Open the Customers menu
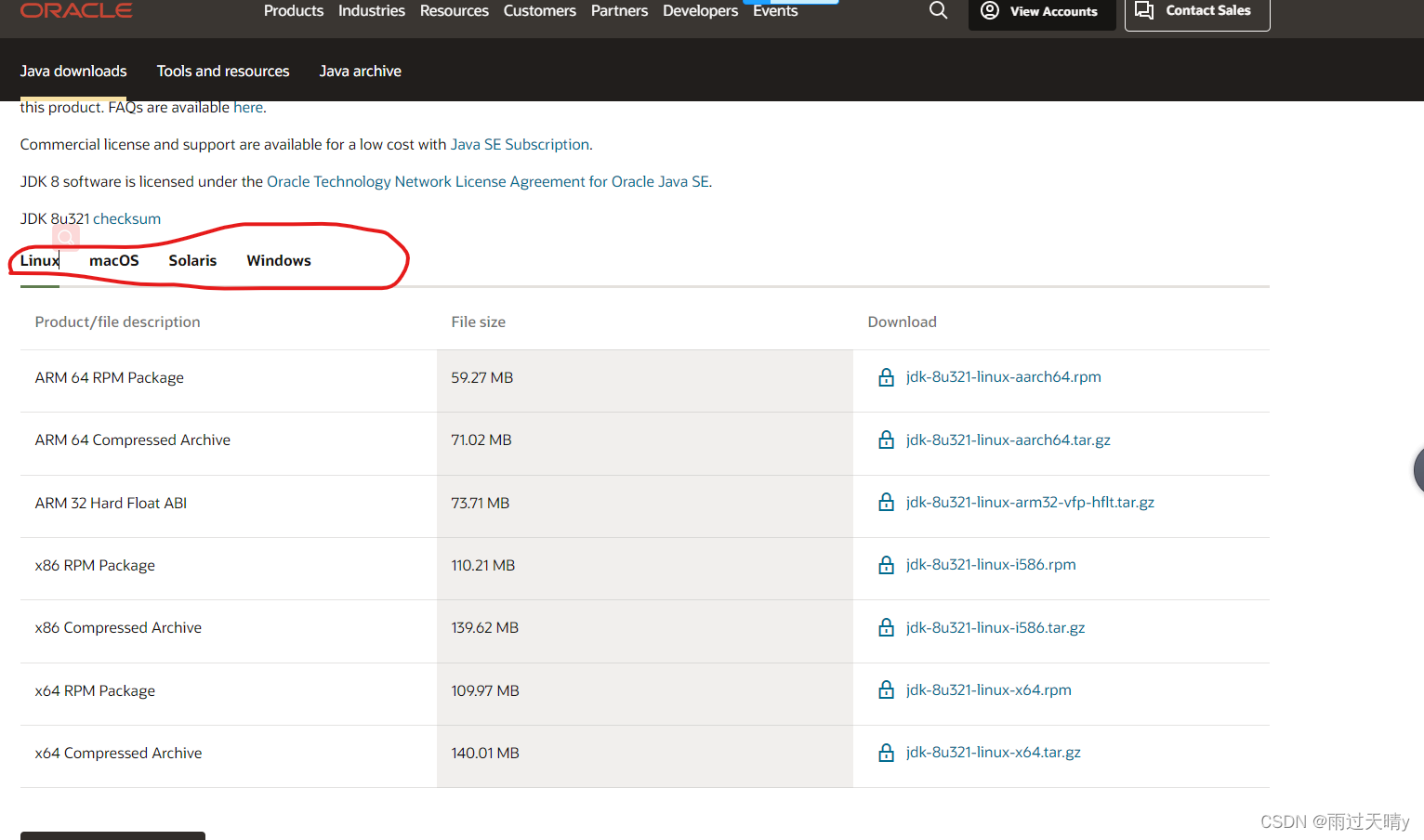Viewport: 1424px width, 840px height. click(540, 10)
